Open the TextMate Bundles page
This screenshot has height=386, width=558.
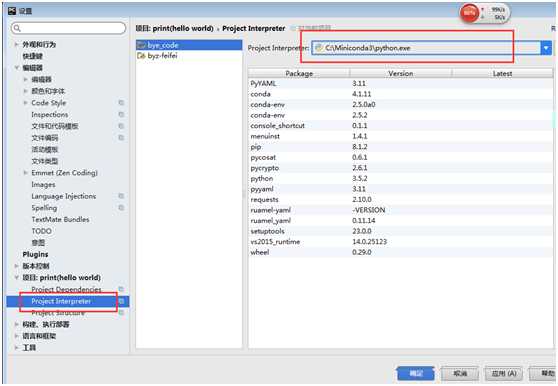coord(60,220)
